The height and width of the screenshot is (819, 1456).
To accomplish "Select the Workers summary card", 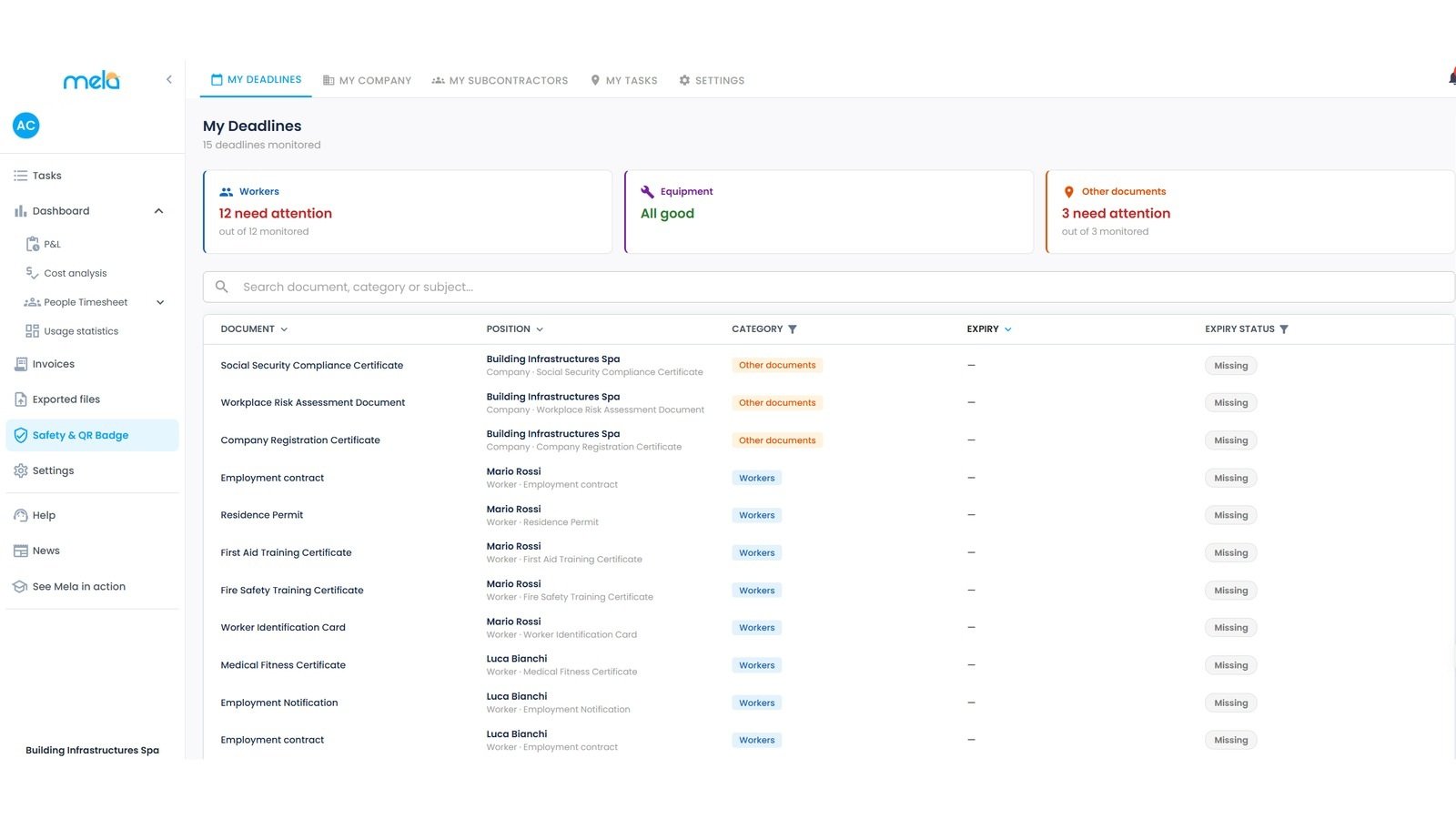I will point(408,211).
